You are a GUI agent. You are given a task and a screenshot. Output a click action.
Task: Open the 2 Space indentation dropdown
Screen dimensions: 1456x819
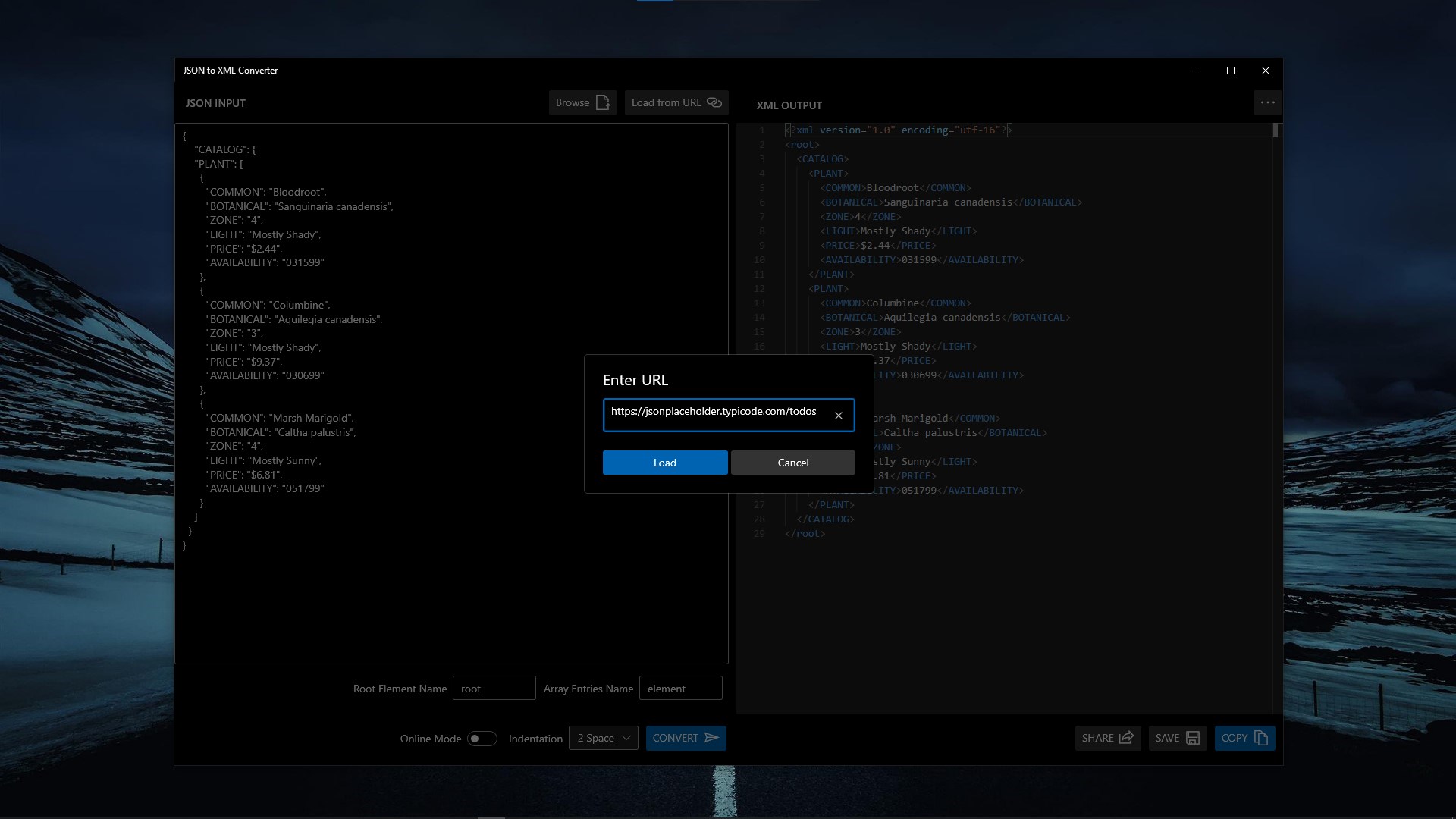[604, 738]
